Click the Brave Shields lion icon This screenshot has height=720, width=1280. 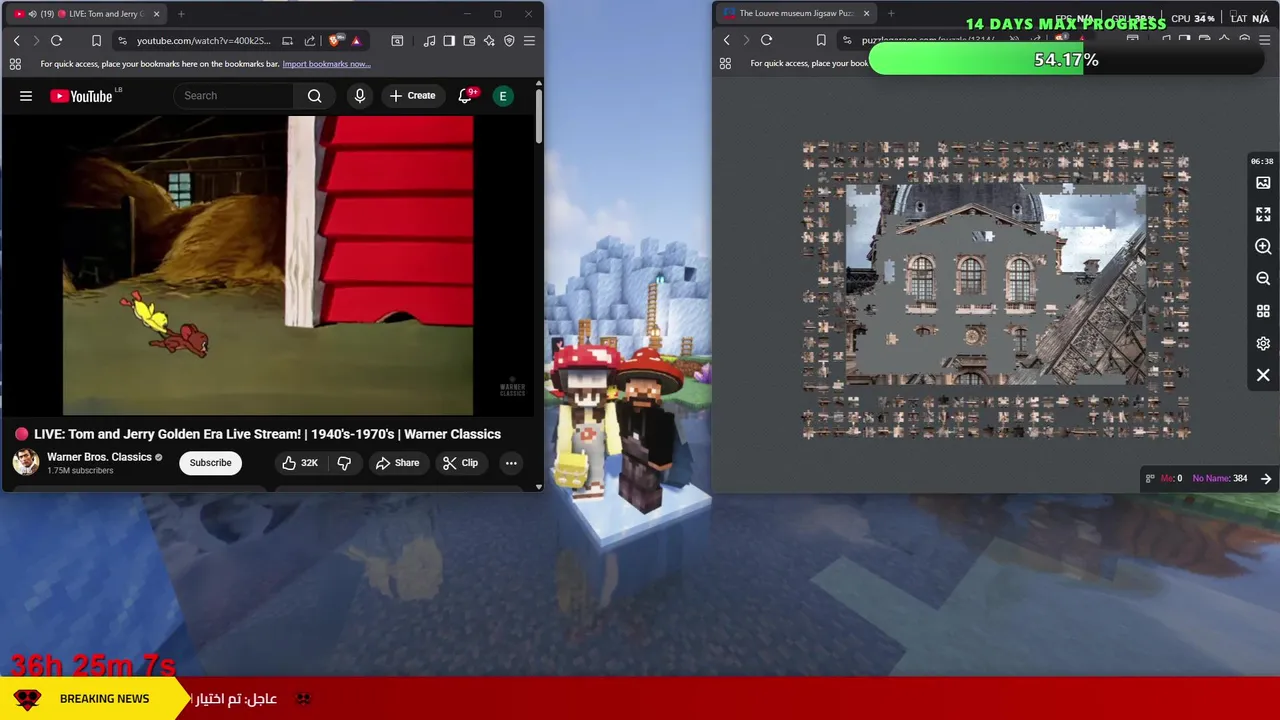(x=335, y=40)
